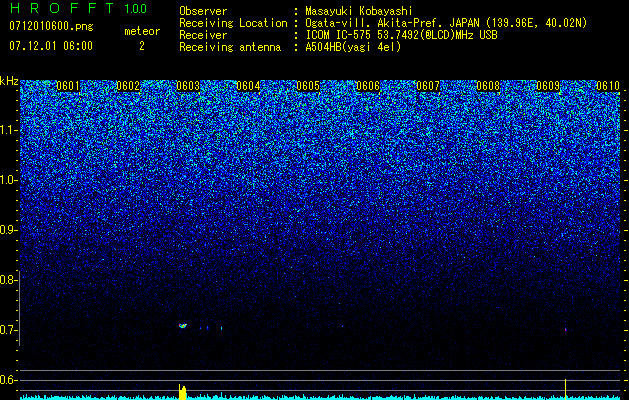The height and width of the screenshot is (400, 629).
Task: Click the 0610 time marker
Action: [x=608, y=86]
